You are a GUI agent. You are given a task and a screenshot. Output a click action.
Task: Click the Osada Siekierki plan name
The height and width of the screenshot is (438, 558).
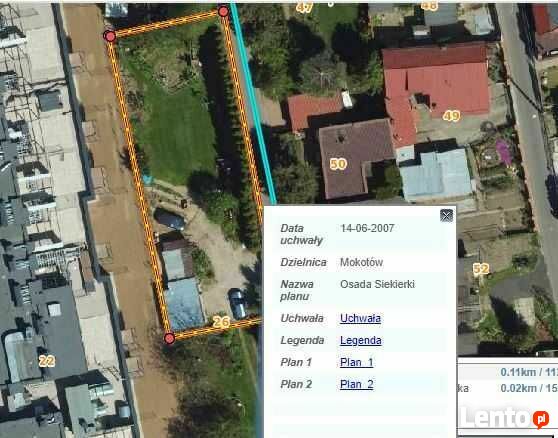377,284
